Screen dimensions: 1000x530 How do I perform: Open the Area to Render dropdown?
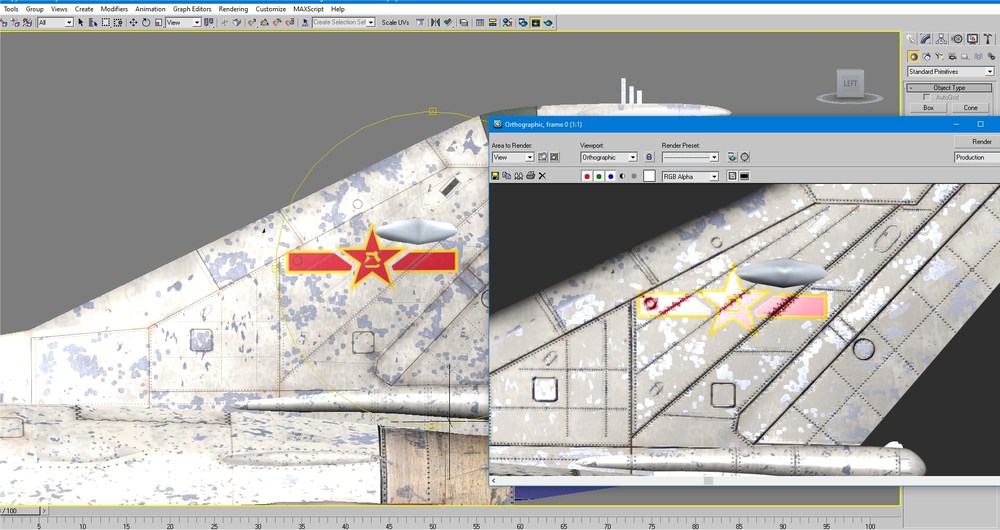click(x=513, y=157)
